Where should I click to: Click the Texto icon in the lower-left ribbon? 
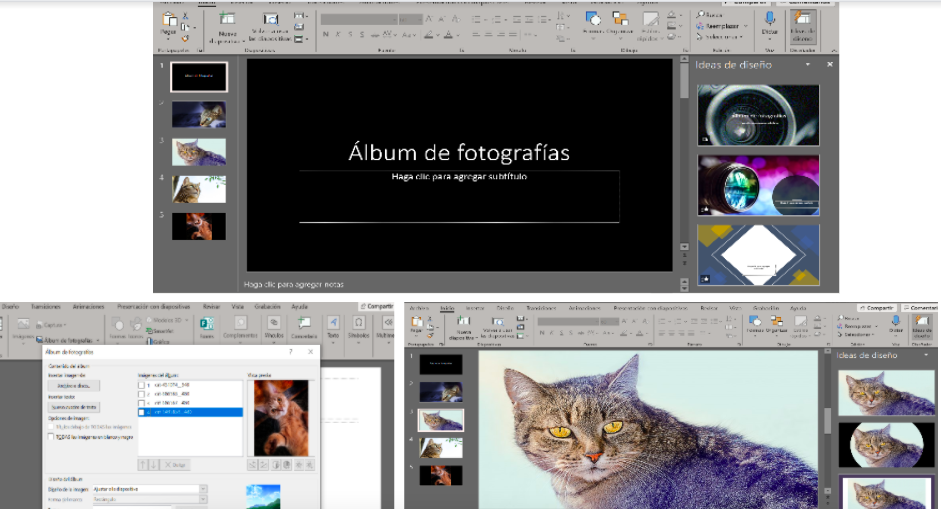333,323
